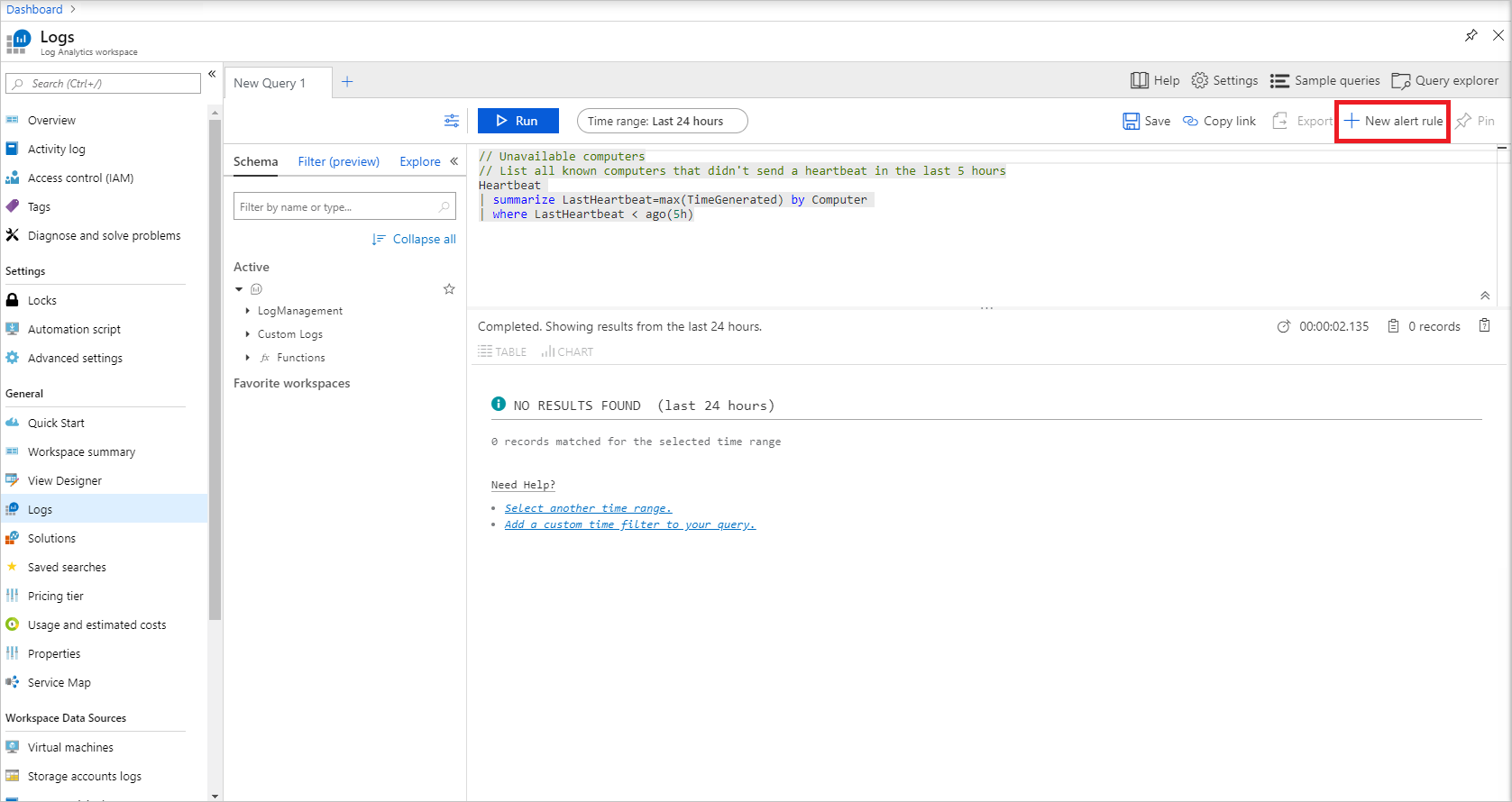The height and width of the screenshot is (802, 1512).
Task: Open the Time range dropdown
Action: pos(662,121)
